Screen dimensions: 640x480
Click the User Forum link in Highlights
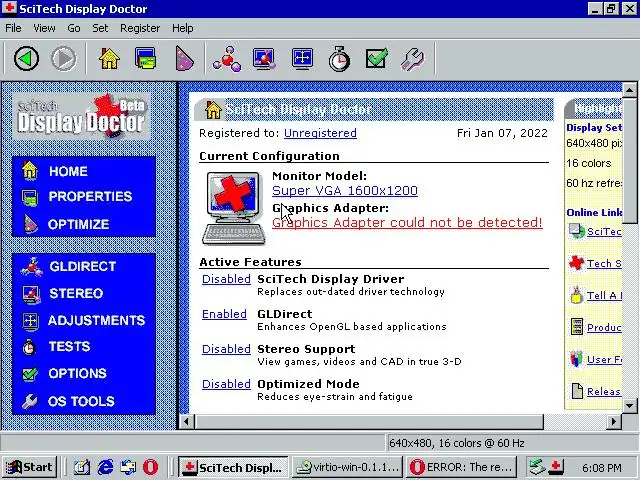click(x=604, y=360)
